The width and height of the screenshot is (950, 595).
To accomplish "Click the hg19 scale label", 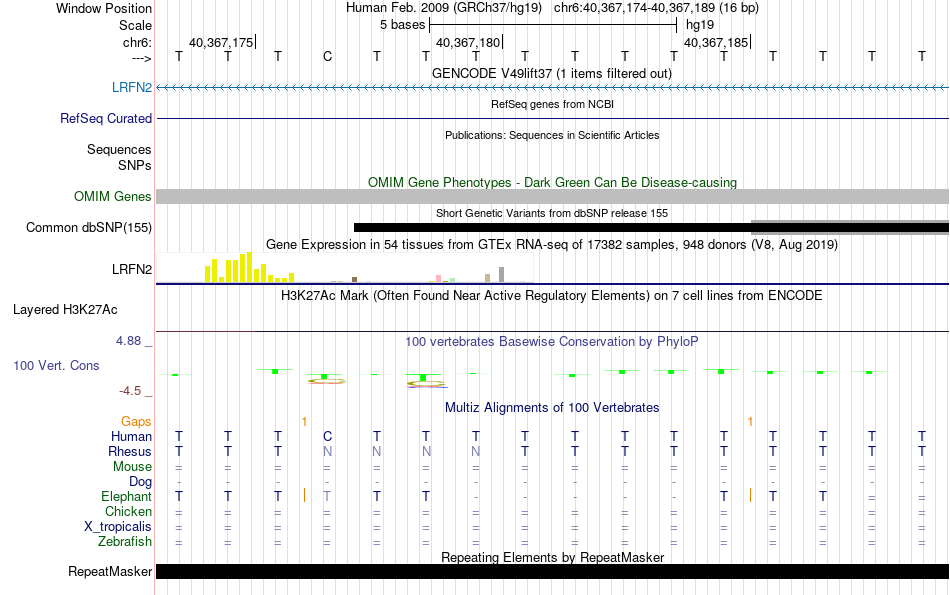I will pyautogui.click(x=700, y=25).
